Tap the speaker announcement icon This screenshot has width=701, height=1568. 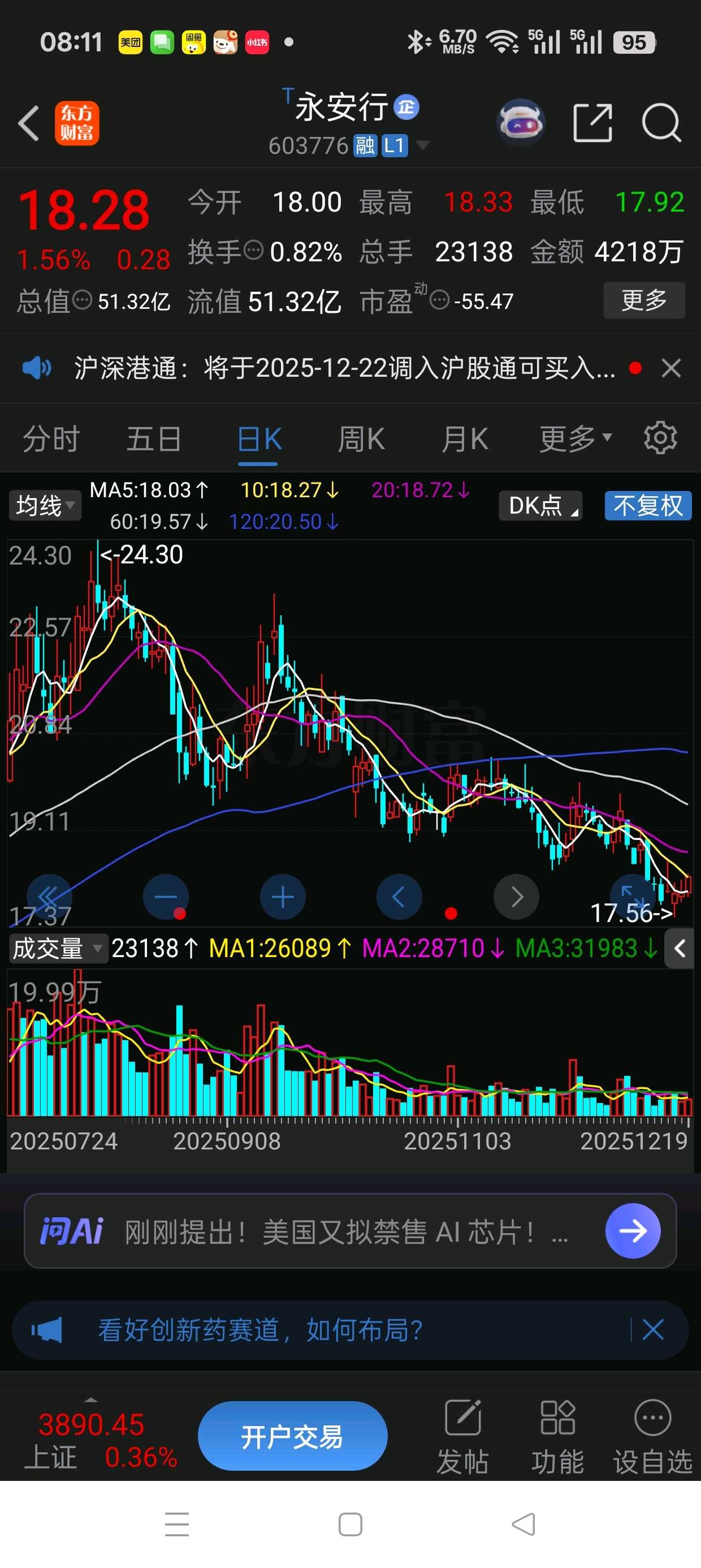37,368
